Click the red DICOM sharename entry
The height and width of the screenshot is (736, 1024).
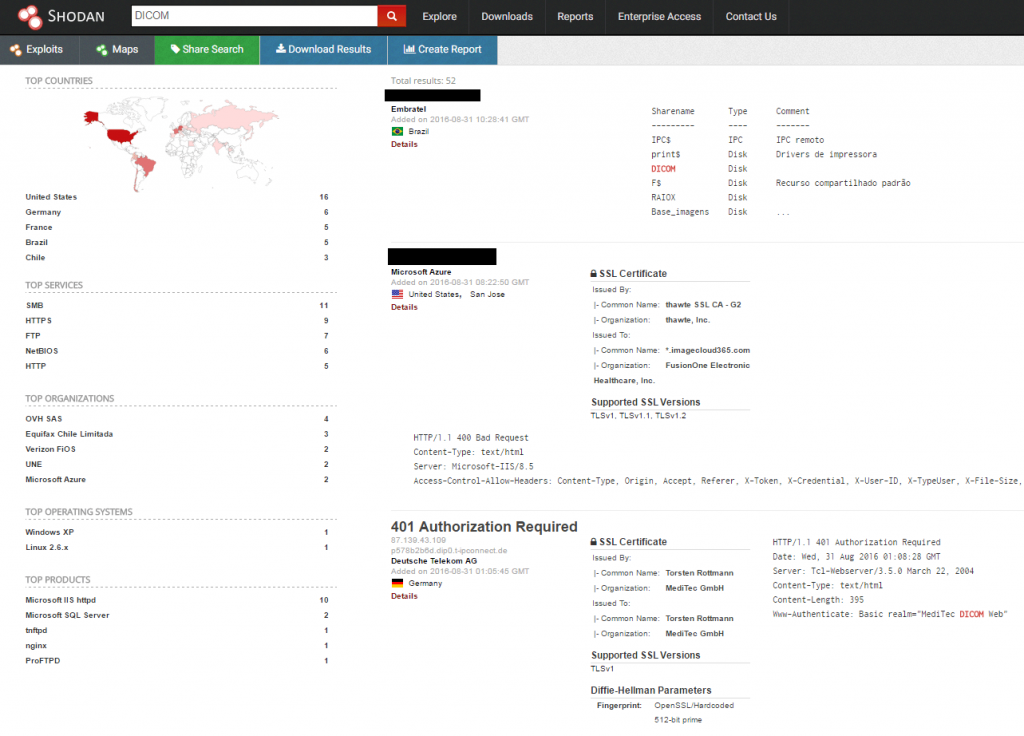(x=663, y=168)
